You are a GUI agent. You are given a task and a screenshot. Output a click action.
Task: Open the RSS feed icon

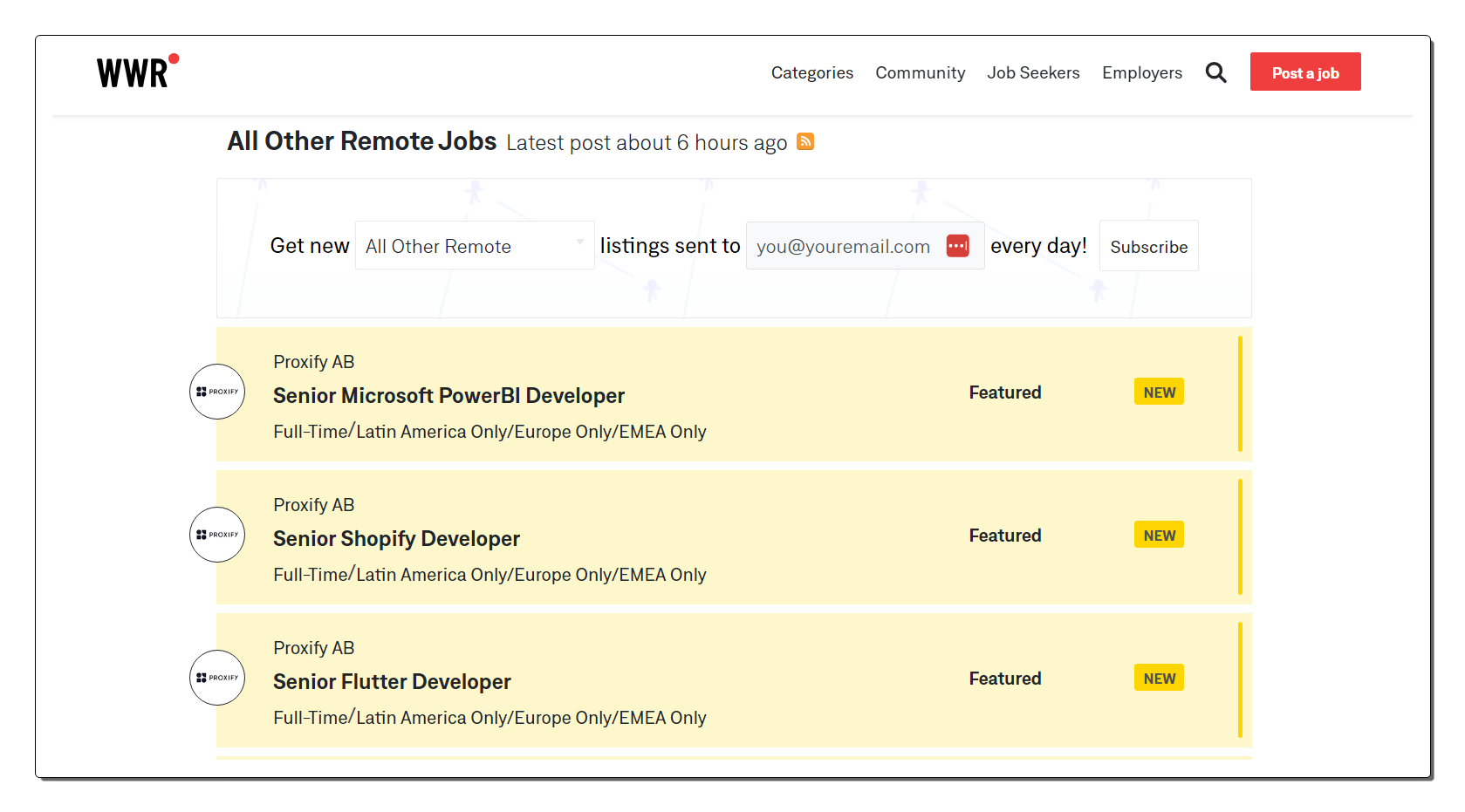click(805, 141)
